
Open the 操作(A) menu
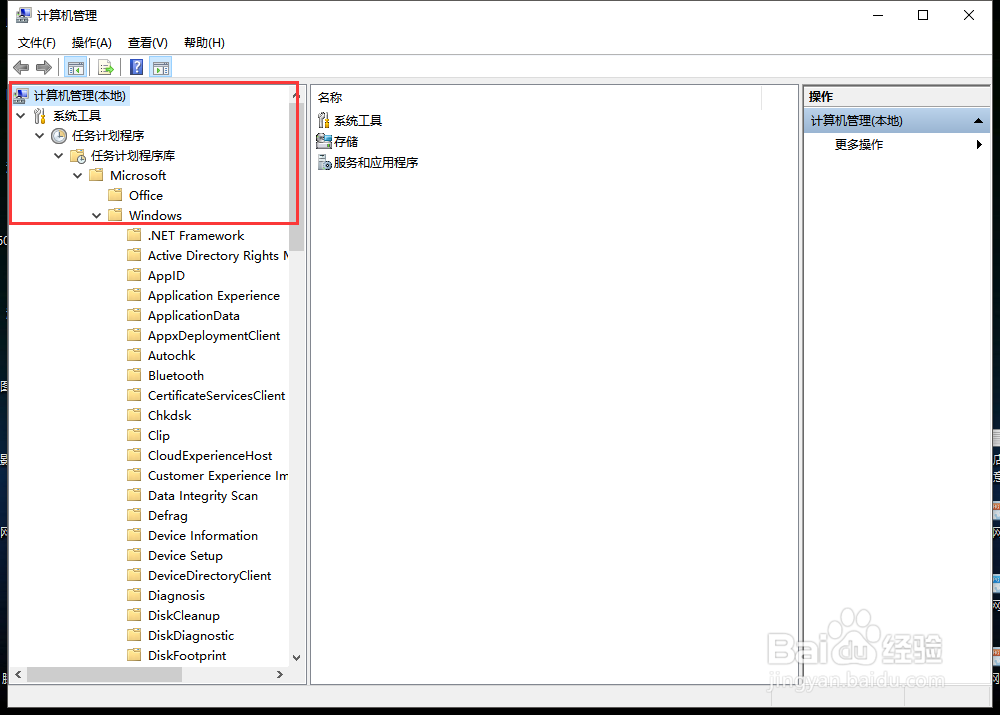tap(92, 43)
